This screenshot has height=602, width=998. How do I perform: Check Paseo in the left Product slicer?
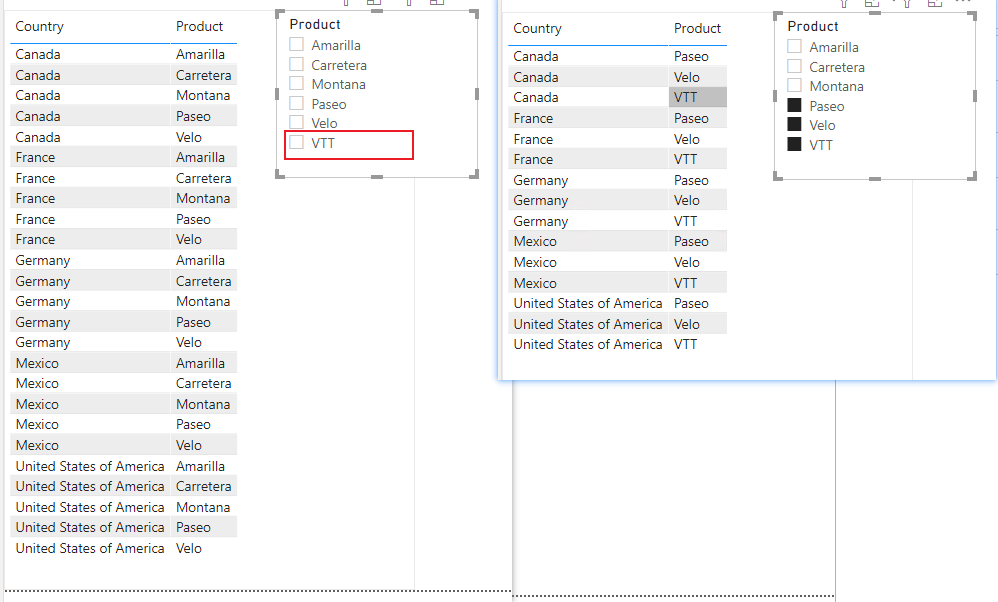[297, 103]
